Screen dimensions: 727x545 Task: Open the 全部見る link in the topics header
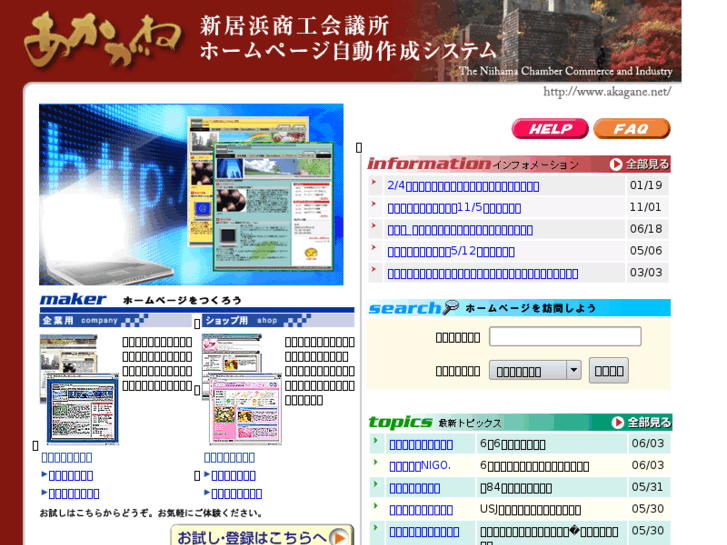[x=649, y=423]
